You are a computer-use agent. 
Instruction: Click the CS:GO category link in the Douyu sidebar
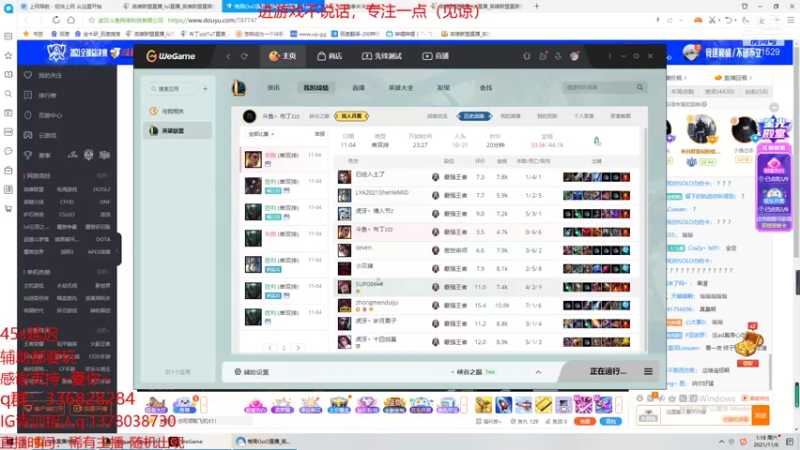point(67,214)
